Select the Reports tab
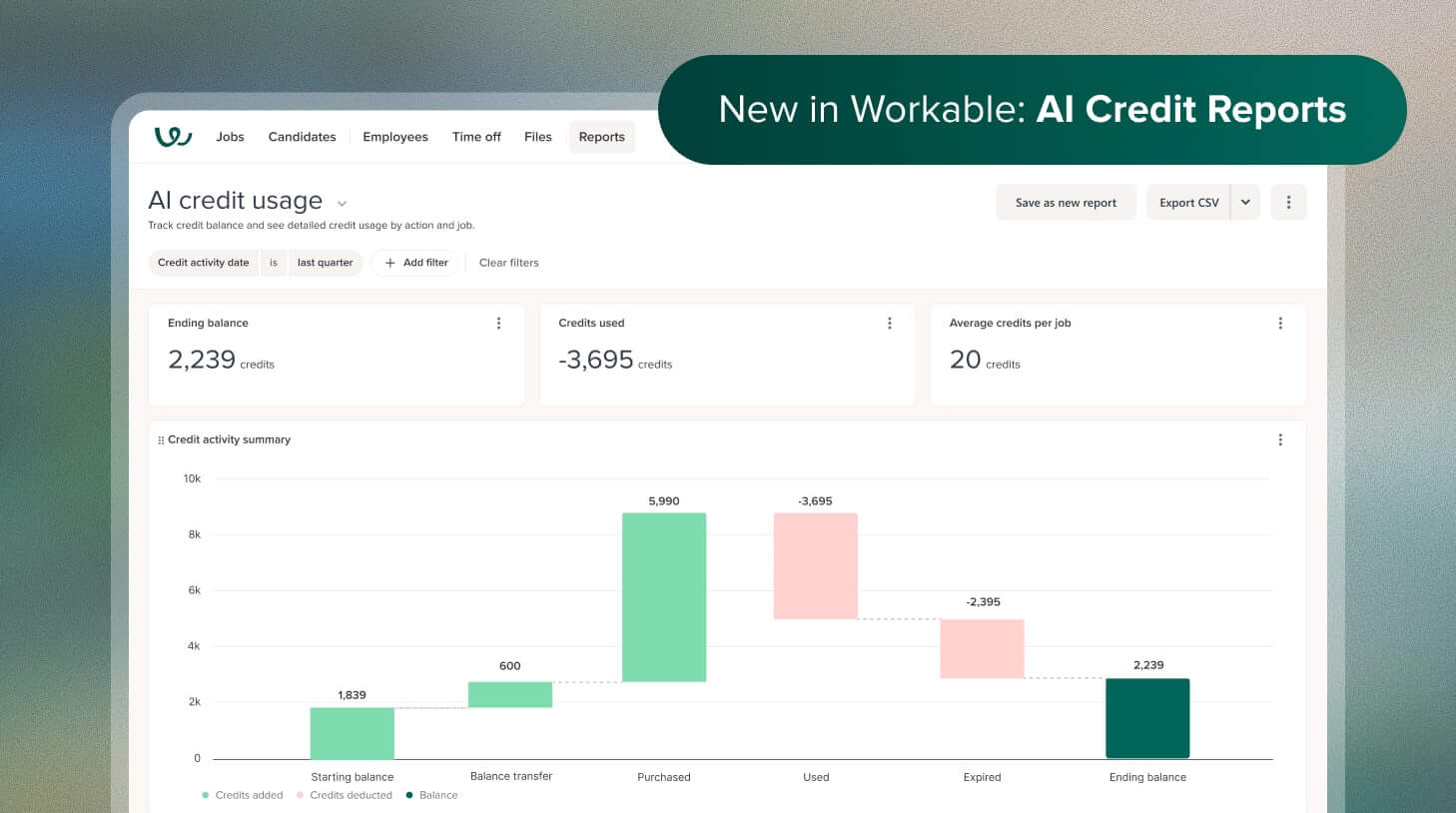The height and width of the screenshot is (813, 1456). 602,137
